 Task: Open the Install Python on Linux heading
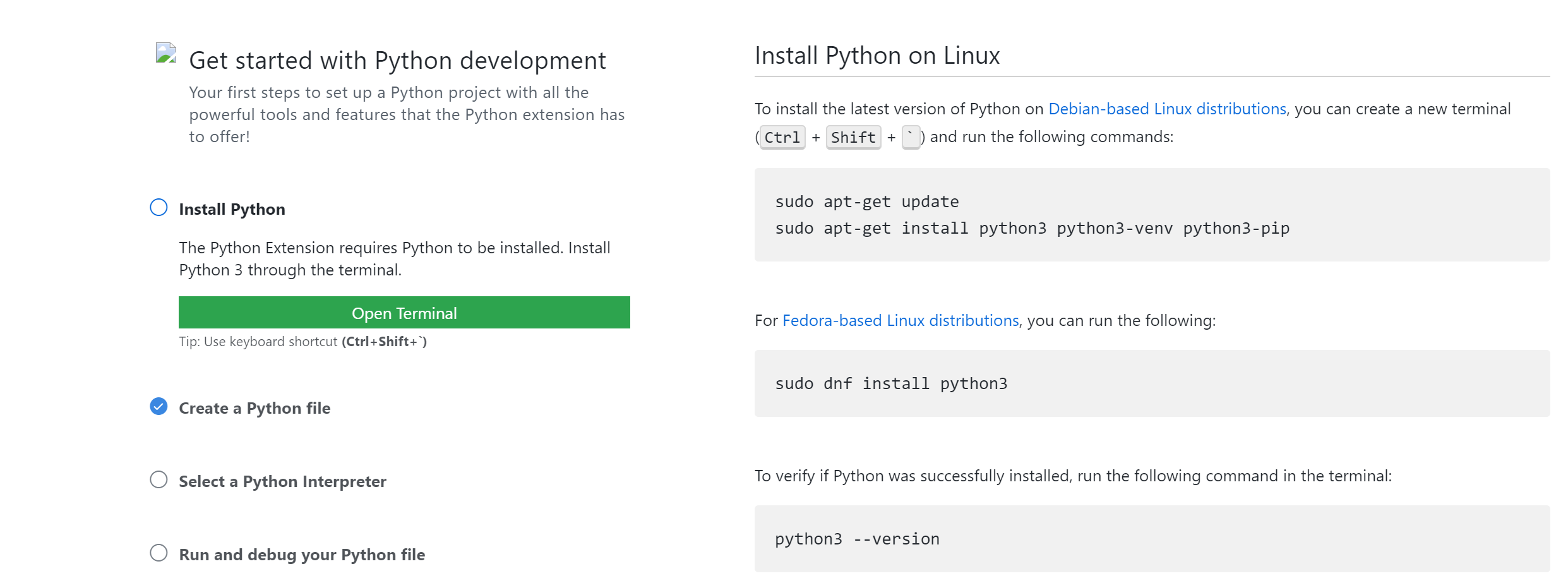pos(876,56)
